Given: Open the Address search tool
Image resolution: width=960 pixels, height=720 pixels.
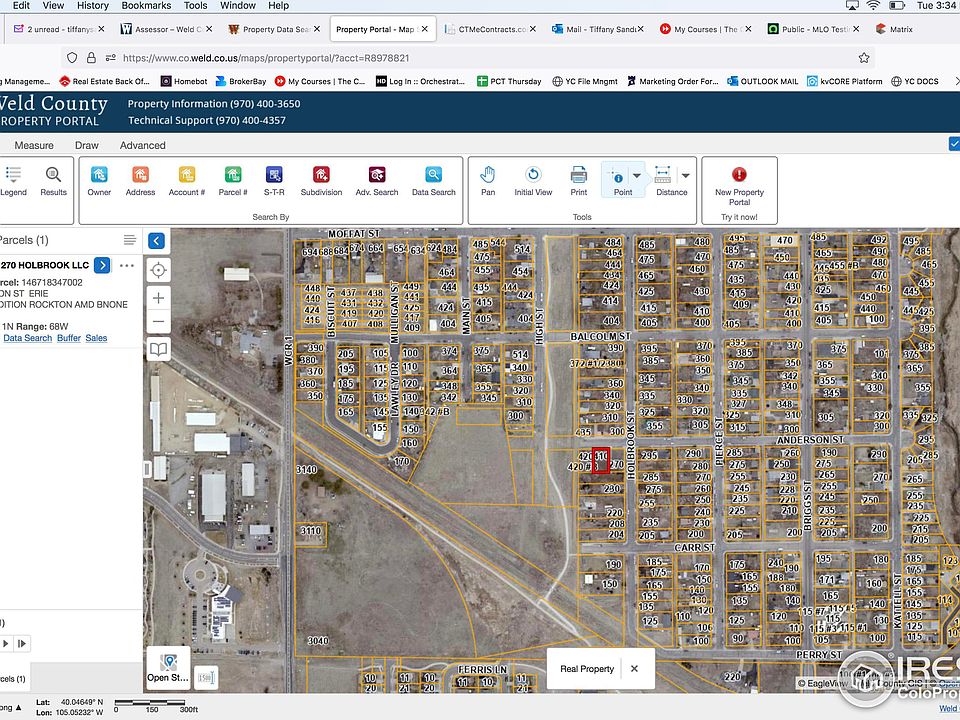Looking at the screenshot, I should coord(140,180).
